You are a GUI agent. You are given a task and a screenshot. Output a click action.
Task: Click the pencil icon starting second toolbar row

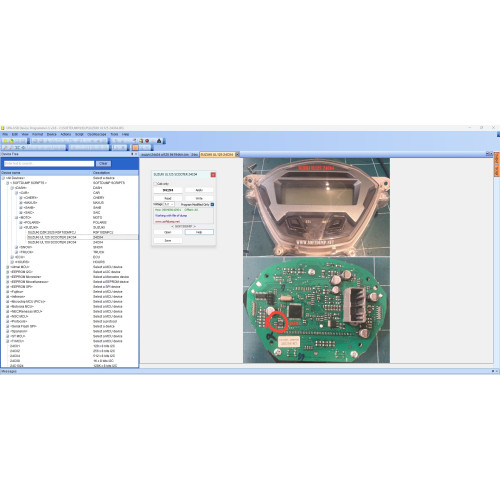tap(5, 147)
